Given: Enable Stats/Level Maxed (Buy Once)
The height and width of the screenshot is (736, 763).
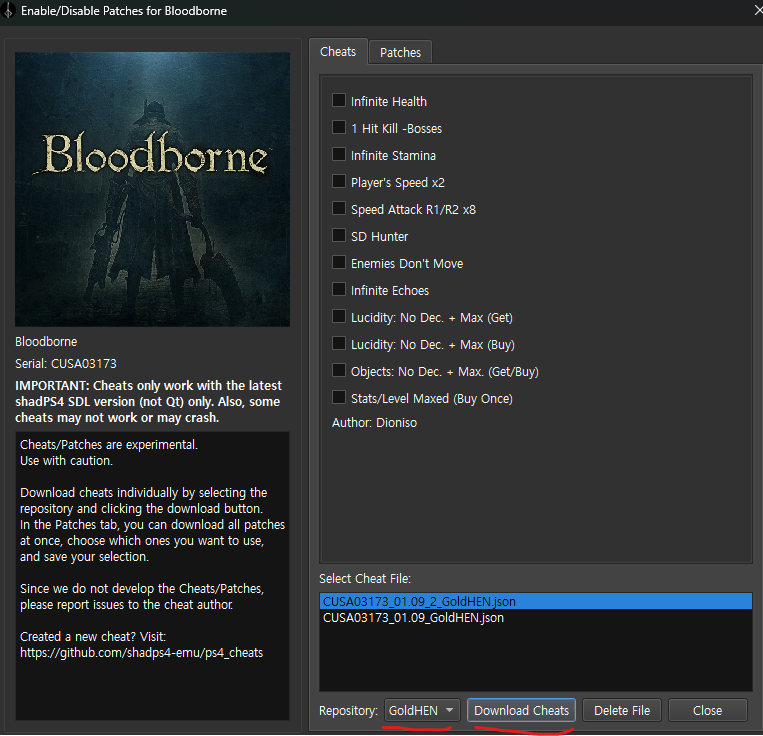Looking at the screenshot, I should pyautogui.click(x=339, y=397).
